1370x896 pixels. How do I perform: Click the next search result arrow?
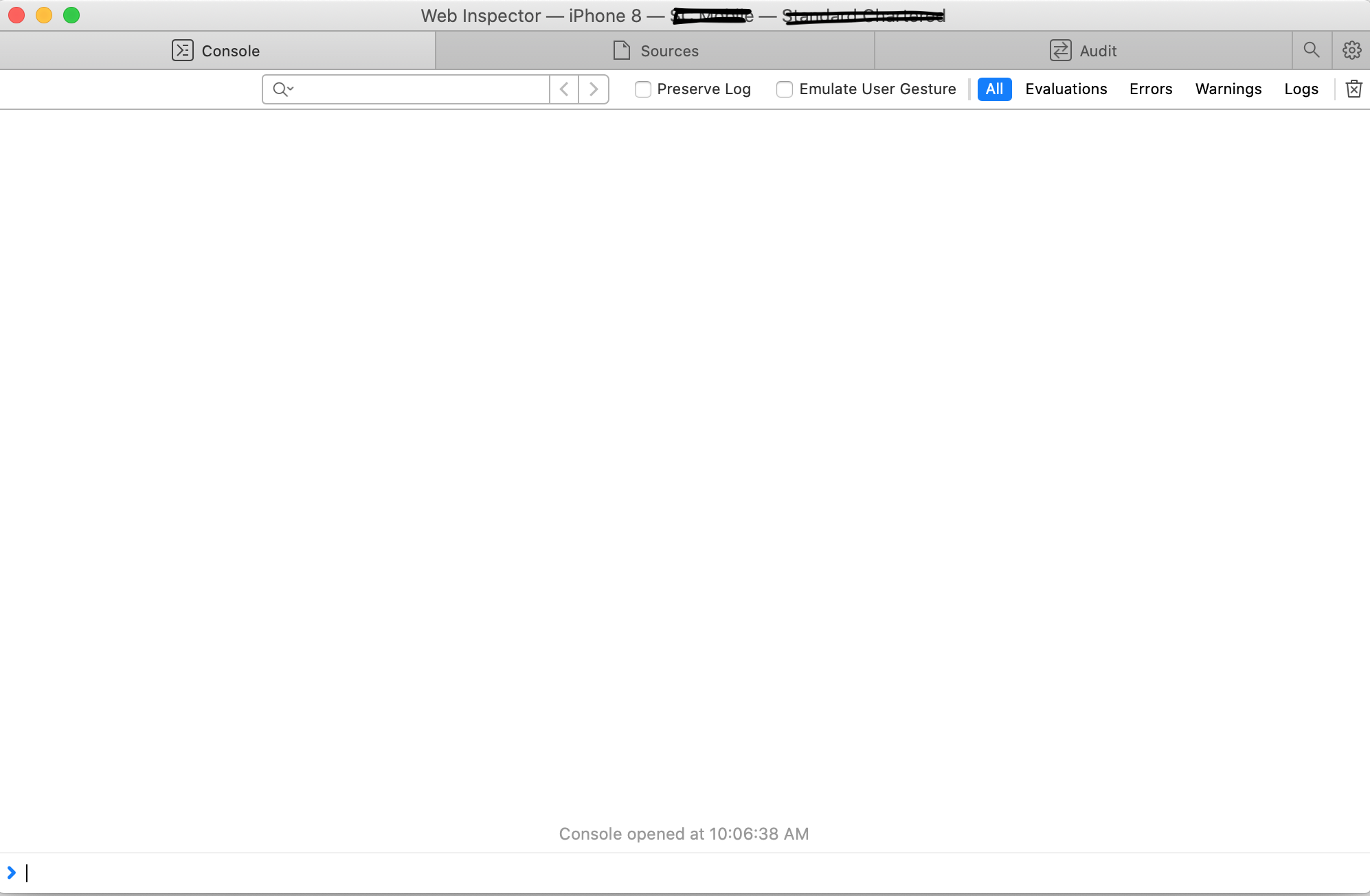[594, 89]
